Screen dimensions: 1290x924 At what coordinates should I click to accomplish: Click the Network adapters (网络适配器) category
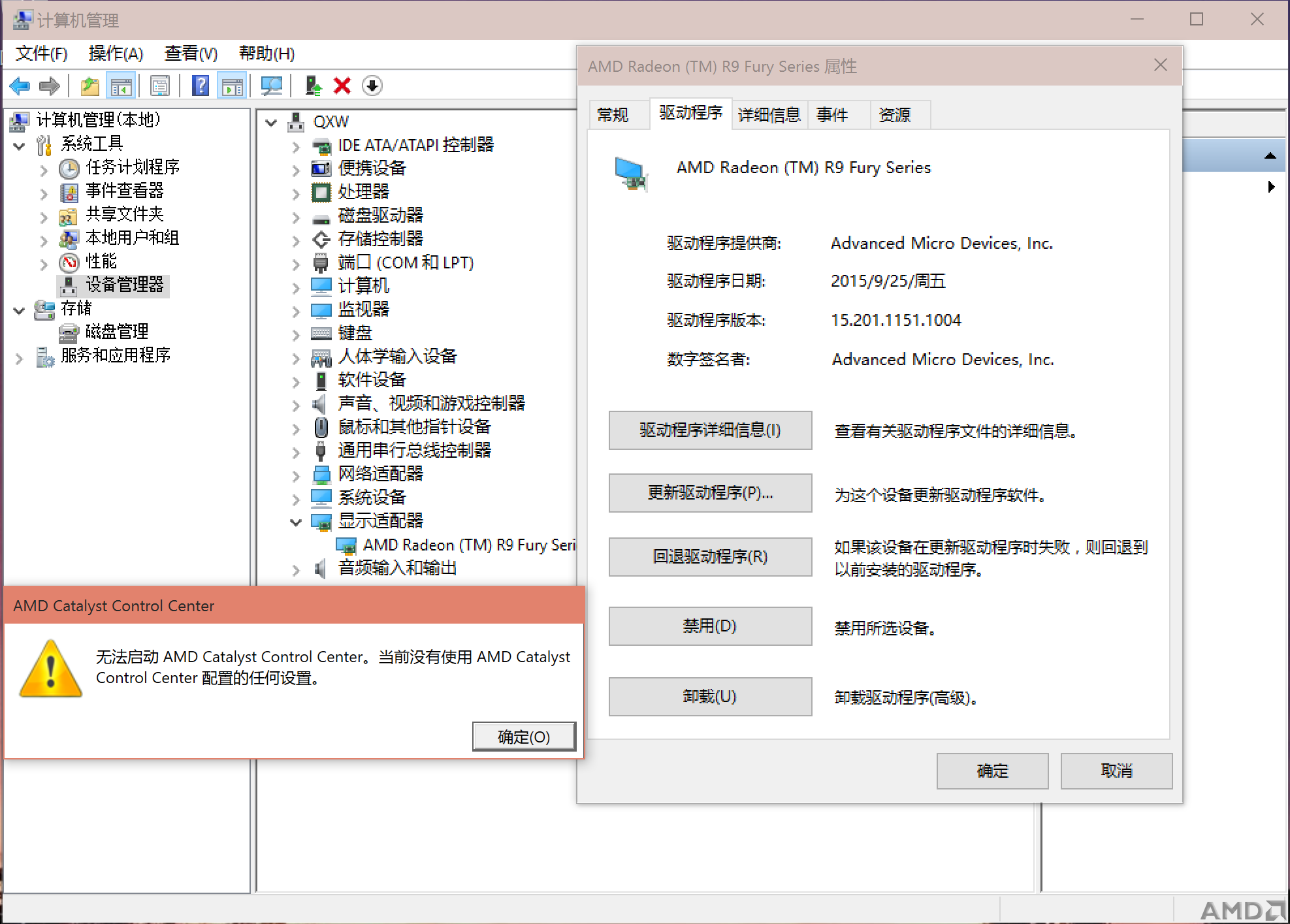point(381,474)
